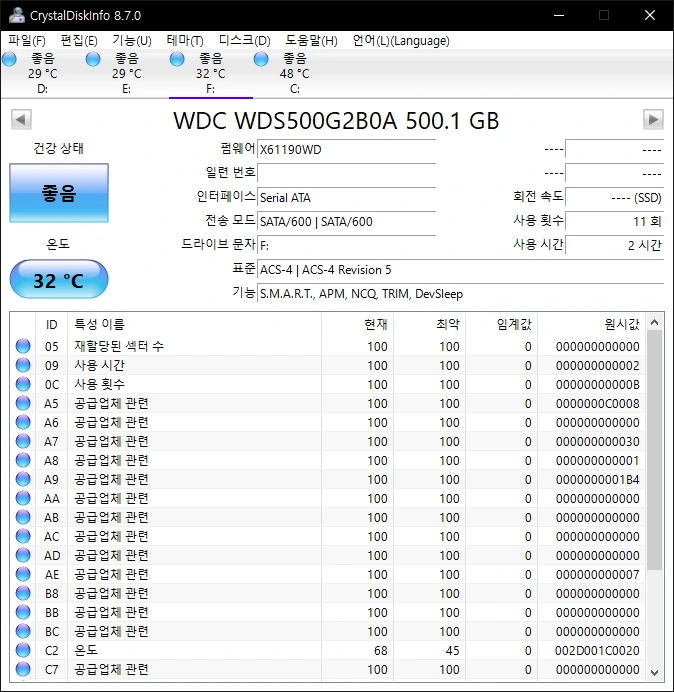Click the empty serial number field
The image size is (674, 692).
(x=346, y=173)
